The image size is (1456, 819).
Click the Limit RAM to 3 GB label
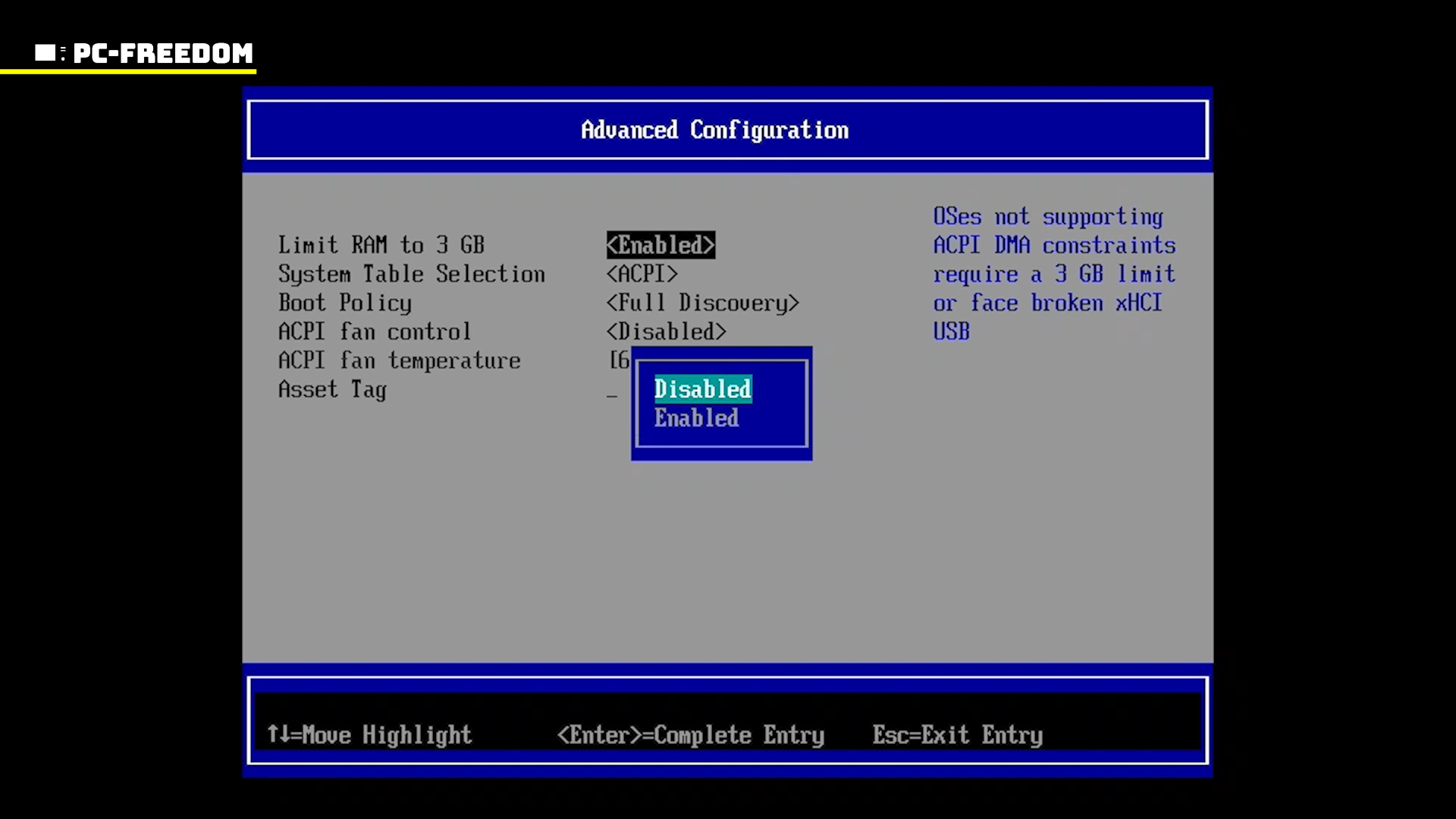point(381,245)
